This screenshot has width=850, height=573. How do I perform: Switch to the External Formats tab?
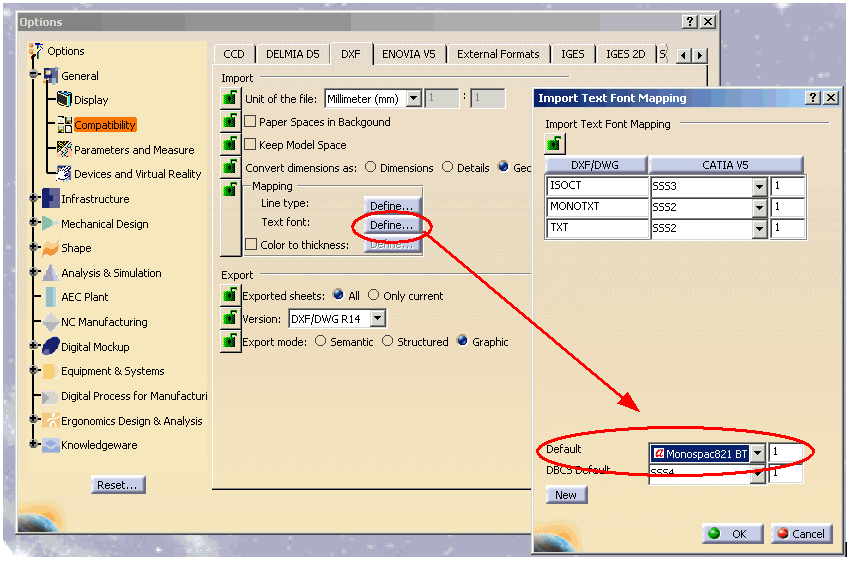pos(498,54)
